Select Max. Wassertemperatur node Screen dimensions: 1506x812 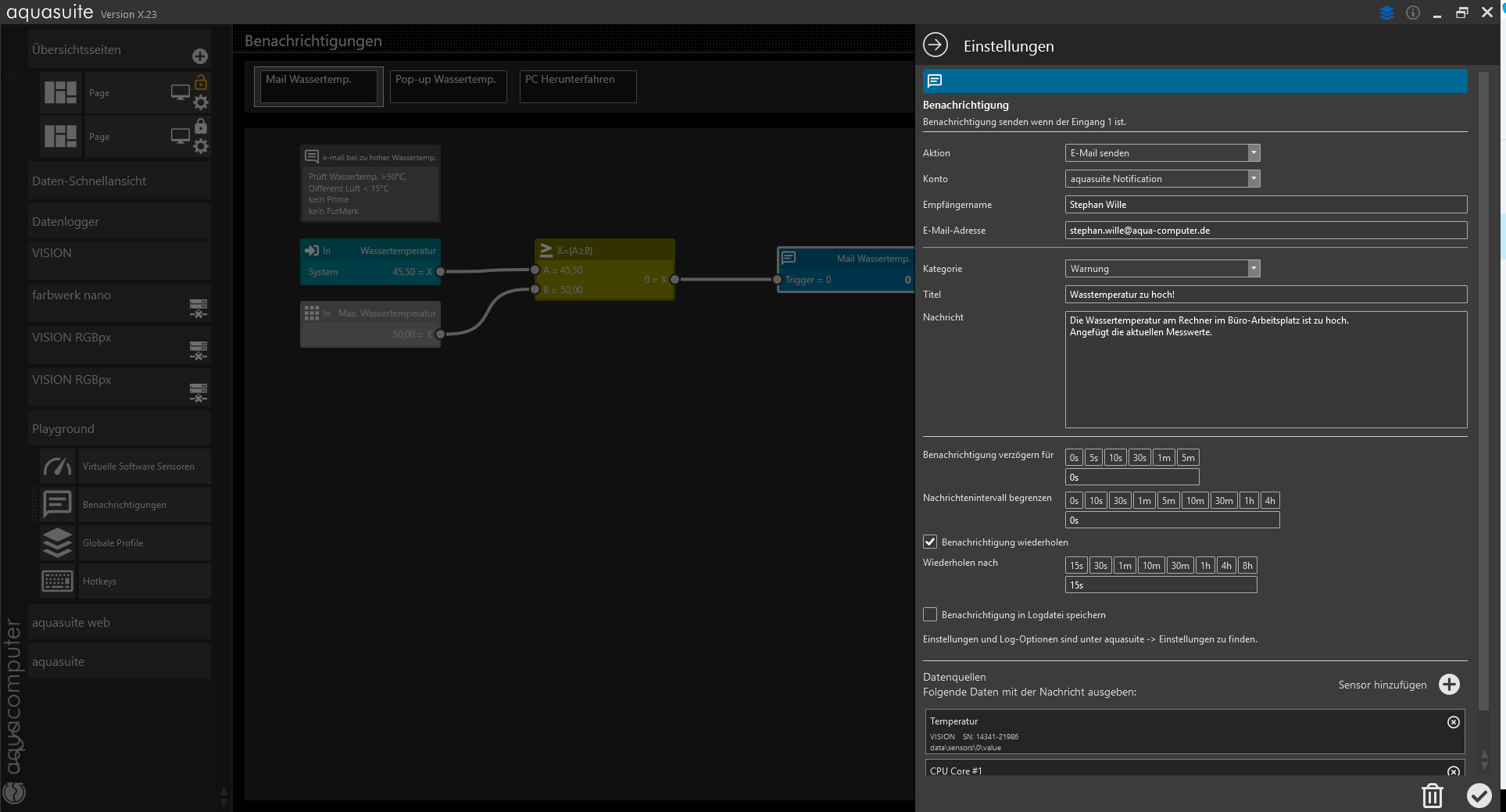[370, 324]
